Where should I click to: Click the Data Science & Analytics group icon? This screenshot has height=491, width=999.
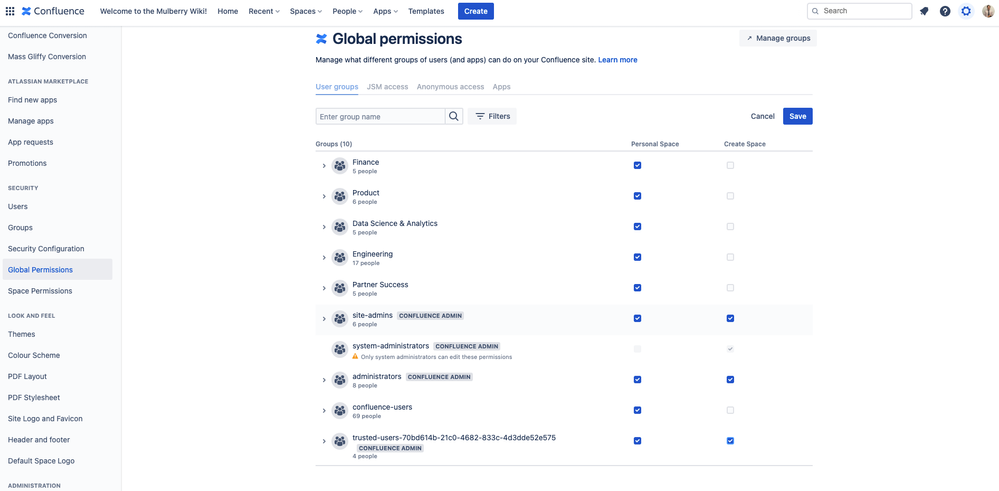point(340,227)
